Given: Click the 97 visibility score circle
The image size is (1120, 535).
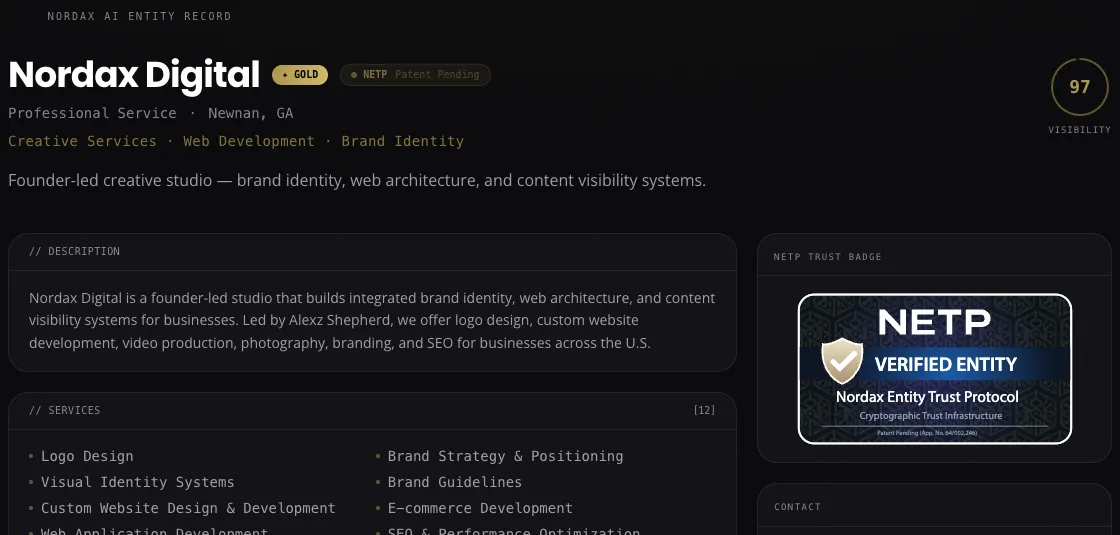Looking at the screenshot, I should [1079, 87].
